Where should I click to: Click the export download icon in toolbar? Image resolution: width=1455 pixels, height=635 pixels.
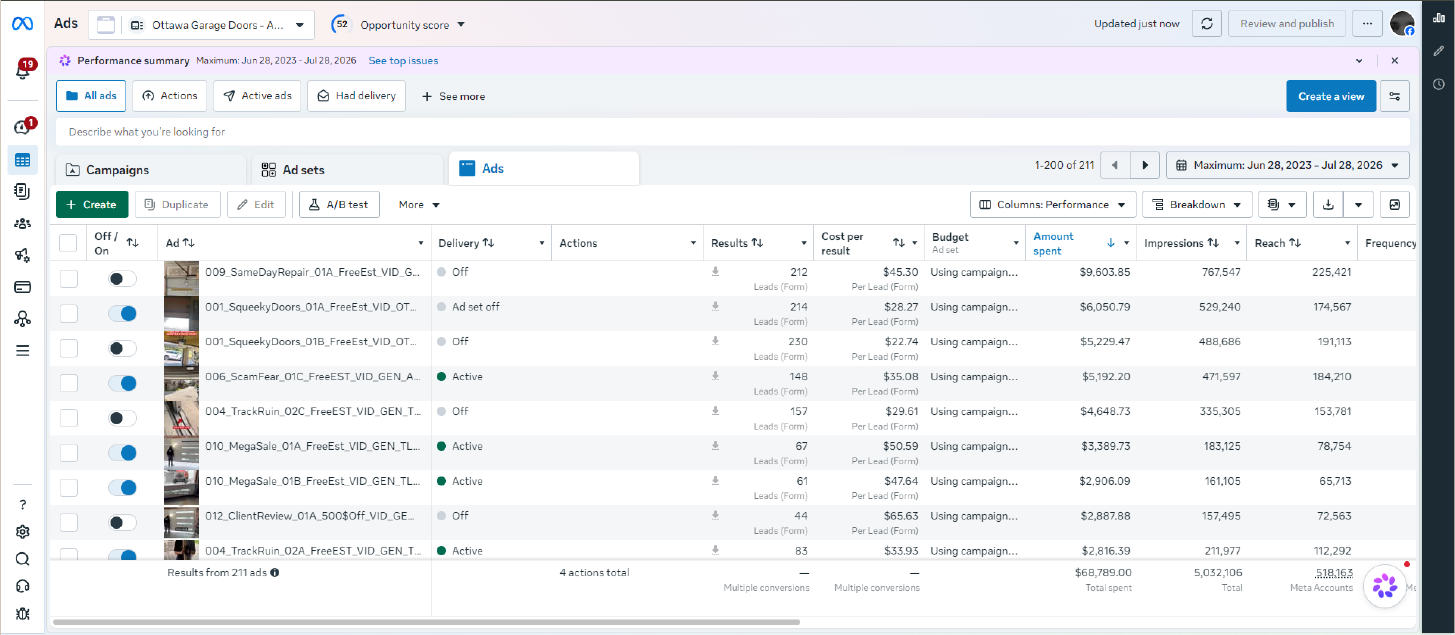1328,204
